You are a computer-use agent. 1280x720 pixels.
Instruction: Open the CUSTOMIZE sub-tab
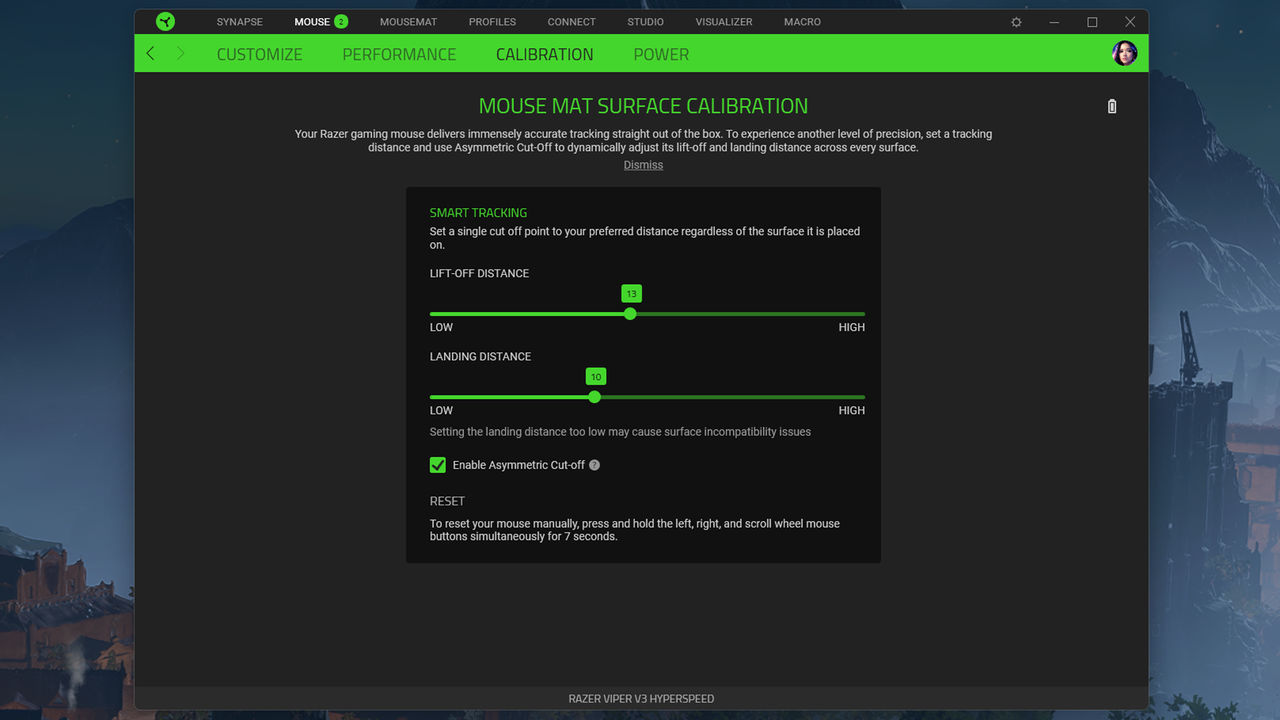coord(260,54)
